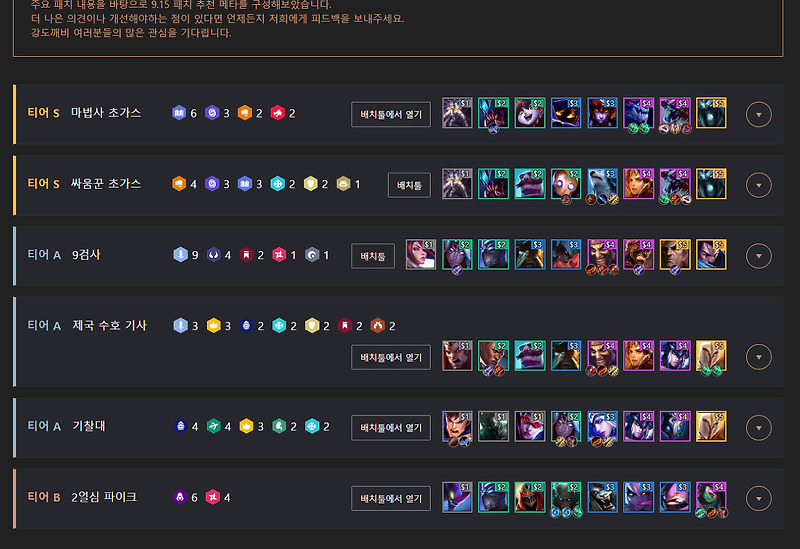The height and width of the screenshot is (549, 800).
Task: Click the green Ranger trait icon showing 4 in 기찰대
Action: [x=213, y=426]
